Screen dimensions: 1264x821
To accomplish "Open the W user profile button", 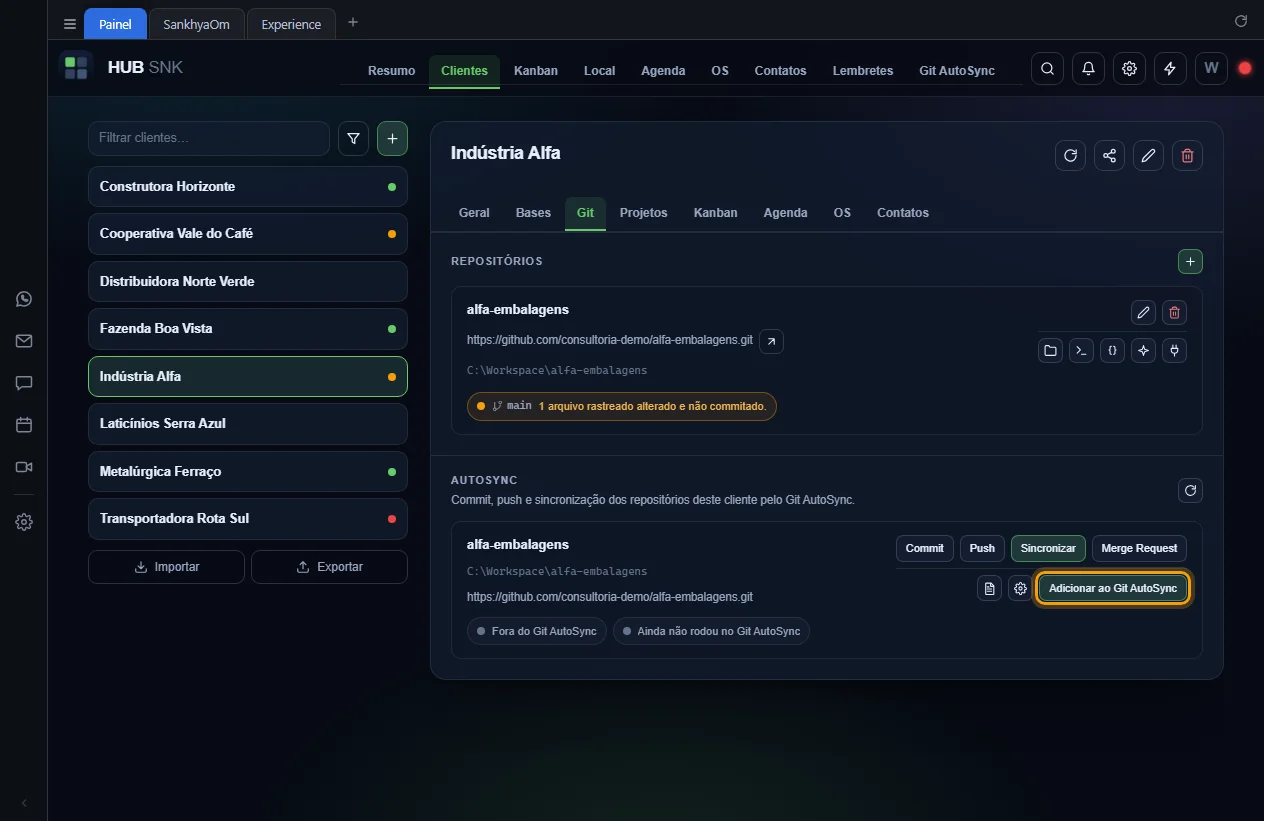I will (1211, 69).
